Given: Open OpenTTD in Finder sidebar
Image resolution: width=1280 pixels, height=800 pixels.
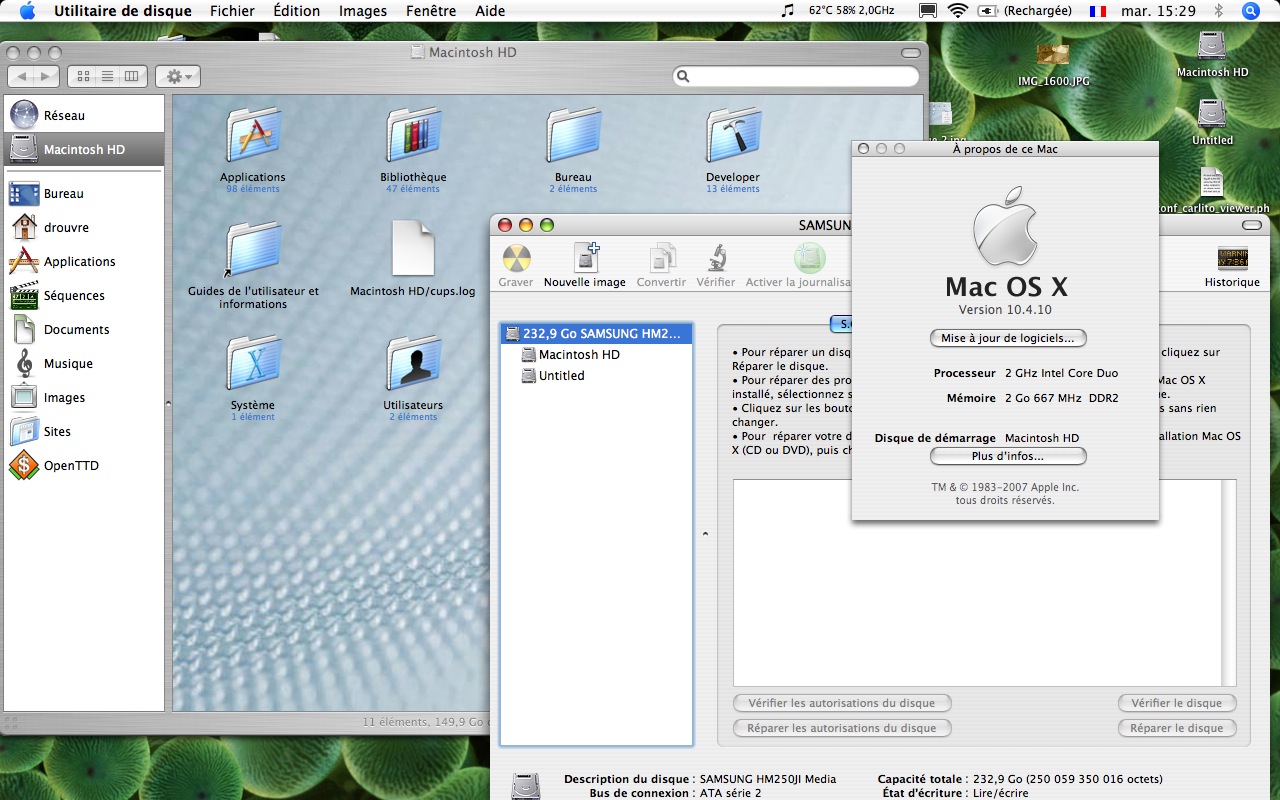Looking at the screenshot, I should coord(83,465).
